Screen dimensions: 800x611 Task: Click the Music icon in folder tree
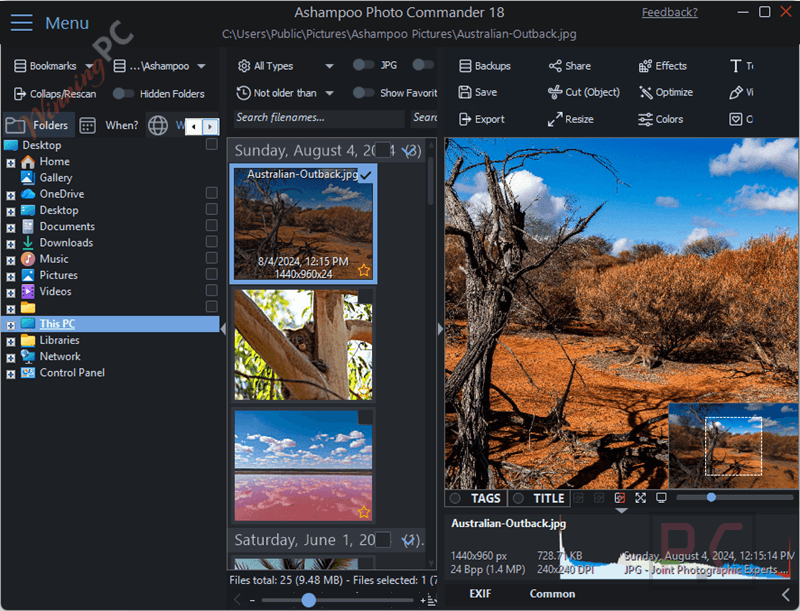(28, 259)
